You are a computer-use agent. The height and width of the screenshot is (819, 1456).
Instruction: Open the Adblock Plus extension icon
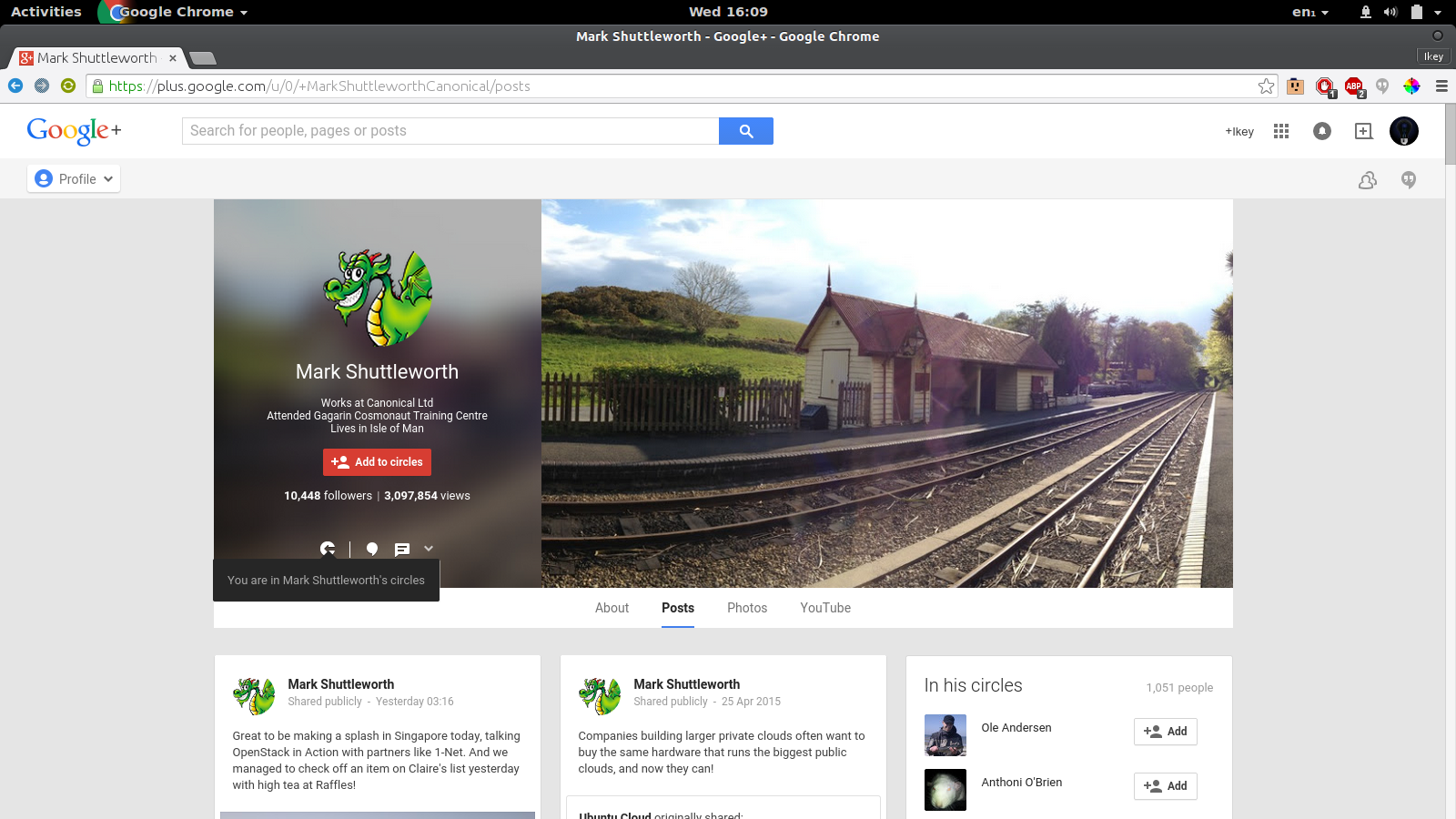click(1354, 86)
